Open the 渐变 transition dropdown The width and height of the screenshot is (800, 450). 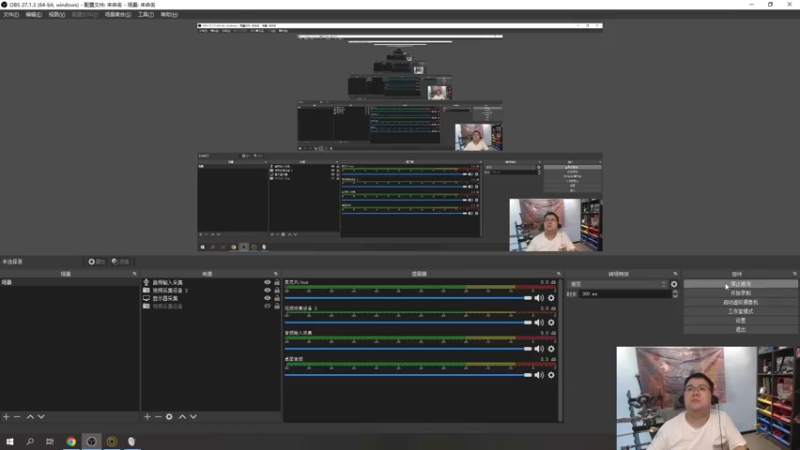pos(617,284)
